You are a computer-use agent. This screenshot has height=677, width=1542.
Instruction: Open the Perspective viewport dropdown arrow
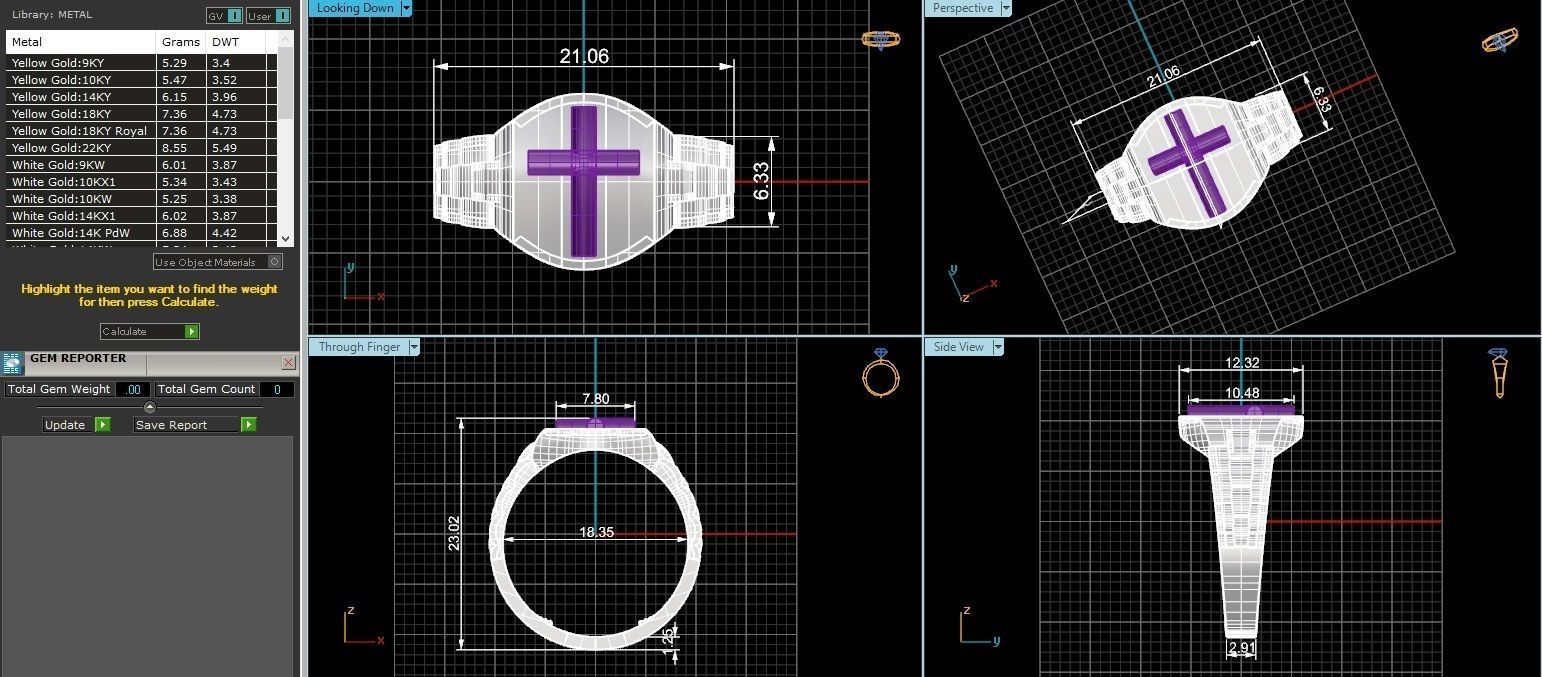1006,8
